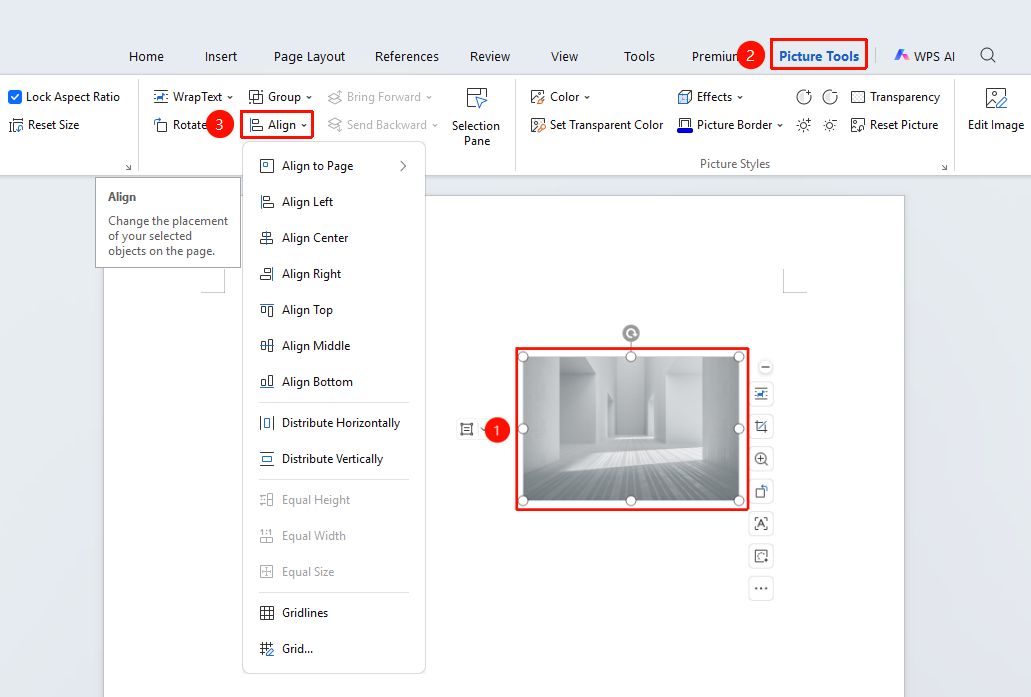Click the search magnifier icon in the ribbon
1031x697 pixels.
tap(988, 55)
